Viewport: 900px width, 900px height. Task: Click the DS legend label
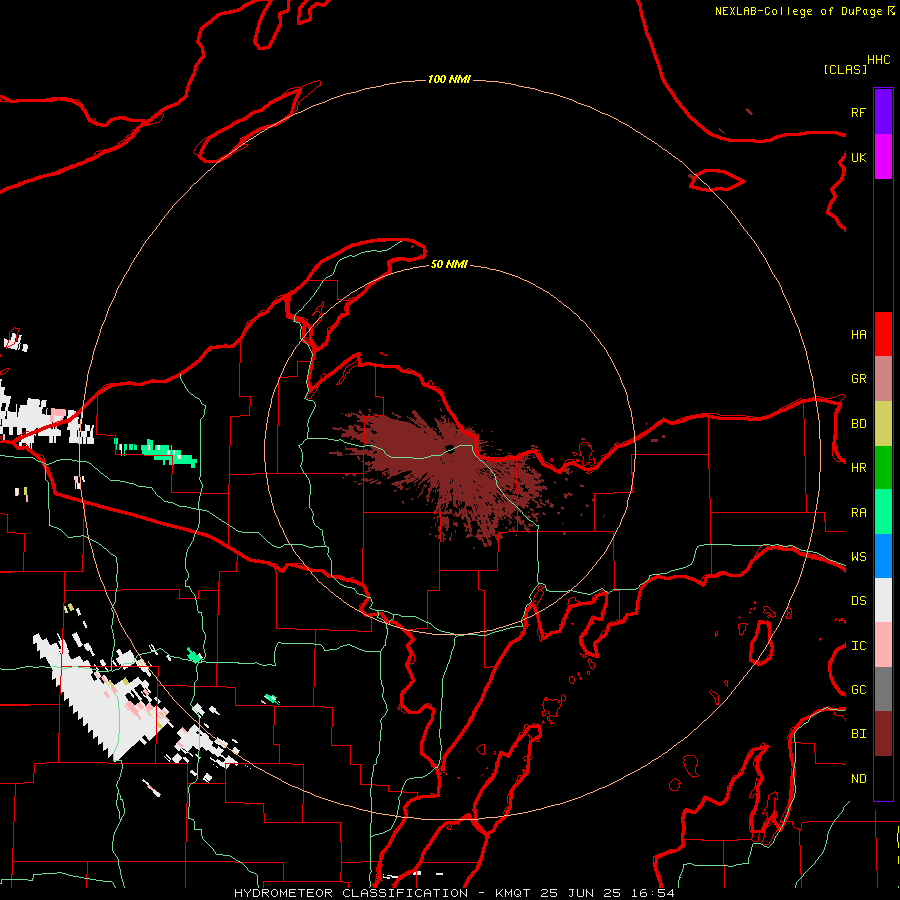click(858, 601)
